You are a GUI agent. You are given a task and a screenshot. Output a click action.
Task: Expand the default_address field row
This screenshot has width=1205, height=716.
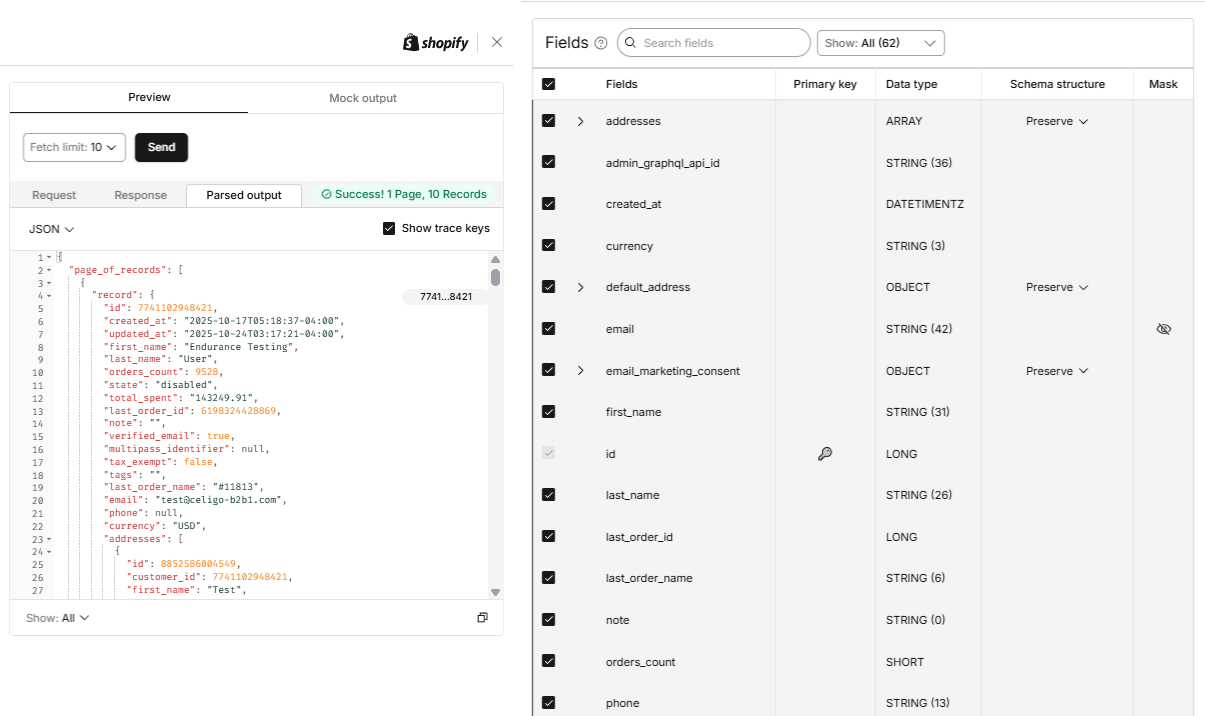[x=580, y=287]
